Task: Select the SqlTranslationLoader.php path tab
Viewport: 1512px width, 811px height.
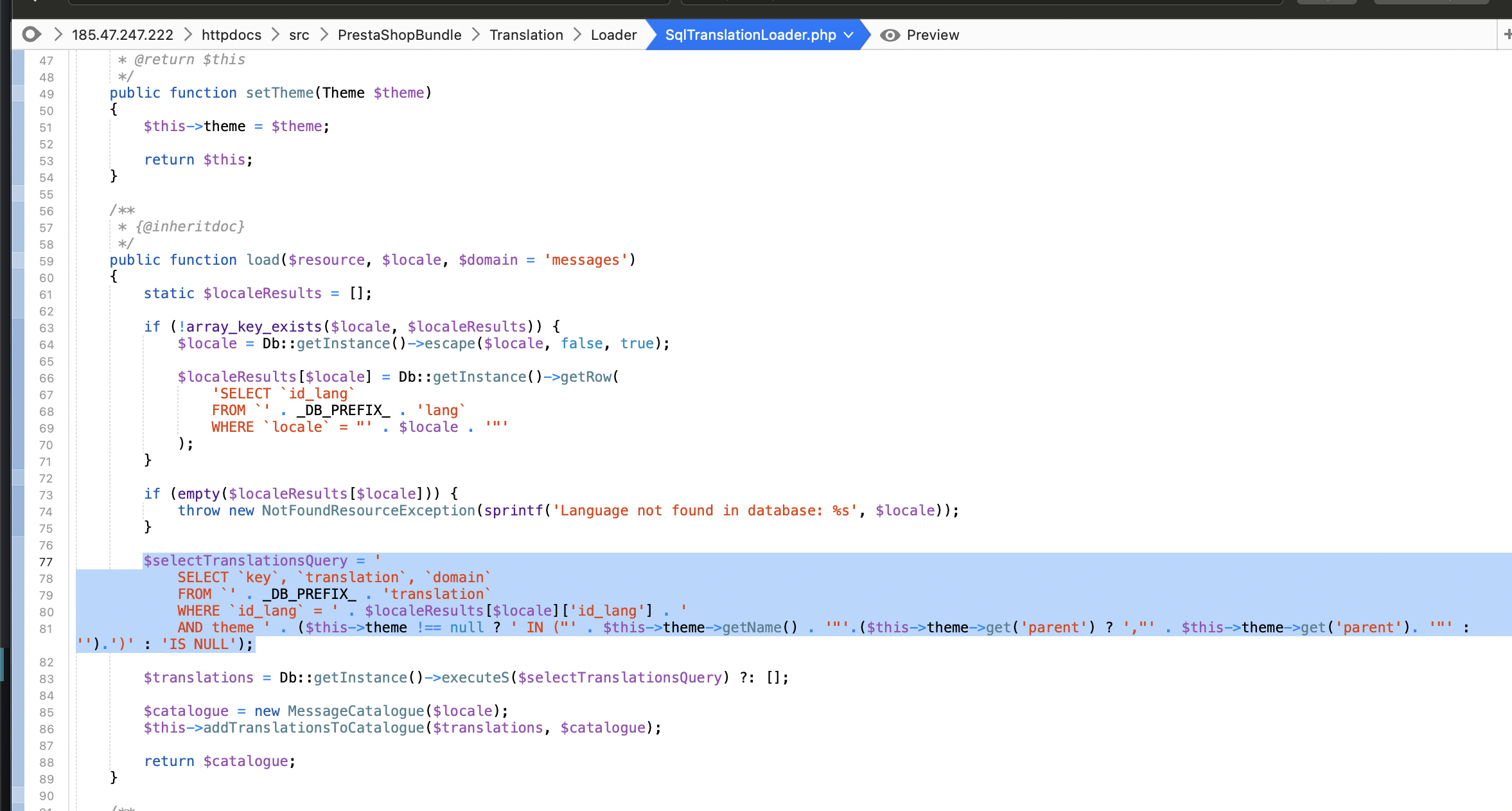Action: 750,35
